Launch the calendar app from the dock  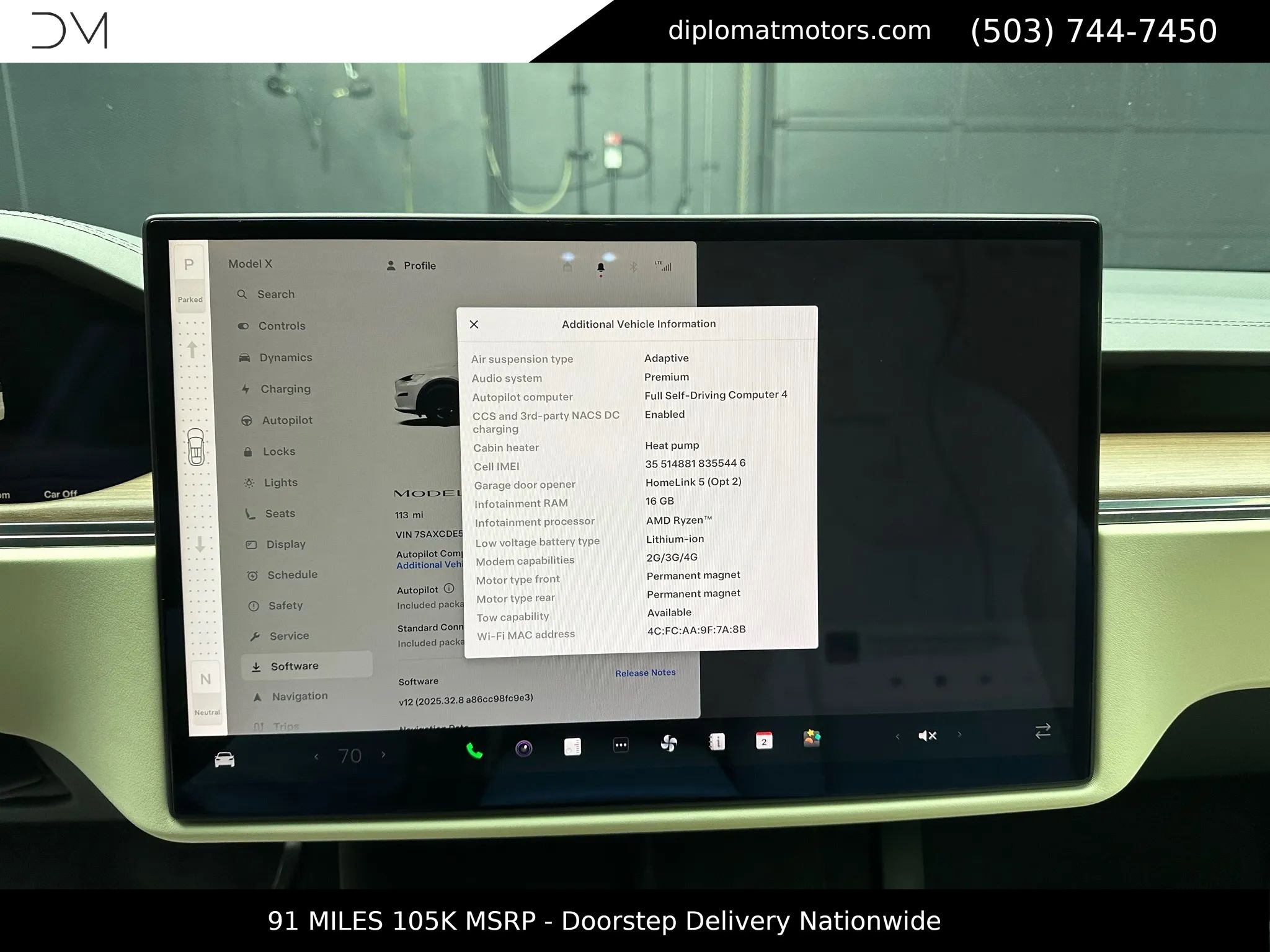763,741
